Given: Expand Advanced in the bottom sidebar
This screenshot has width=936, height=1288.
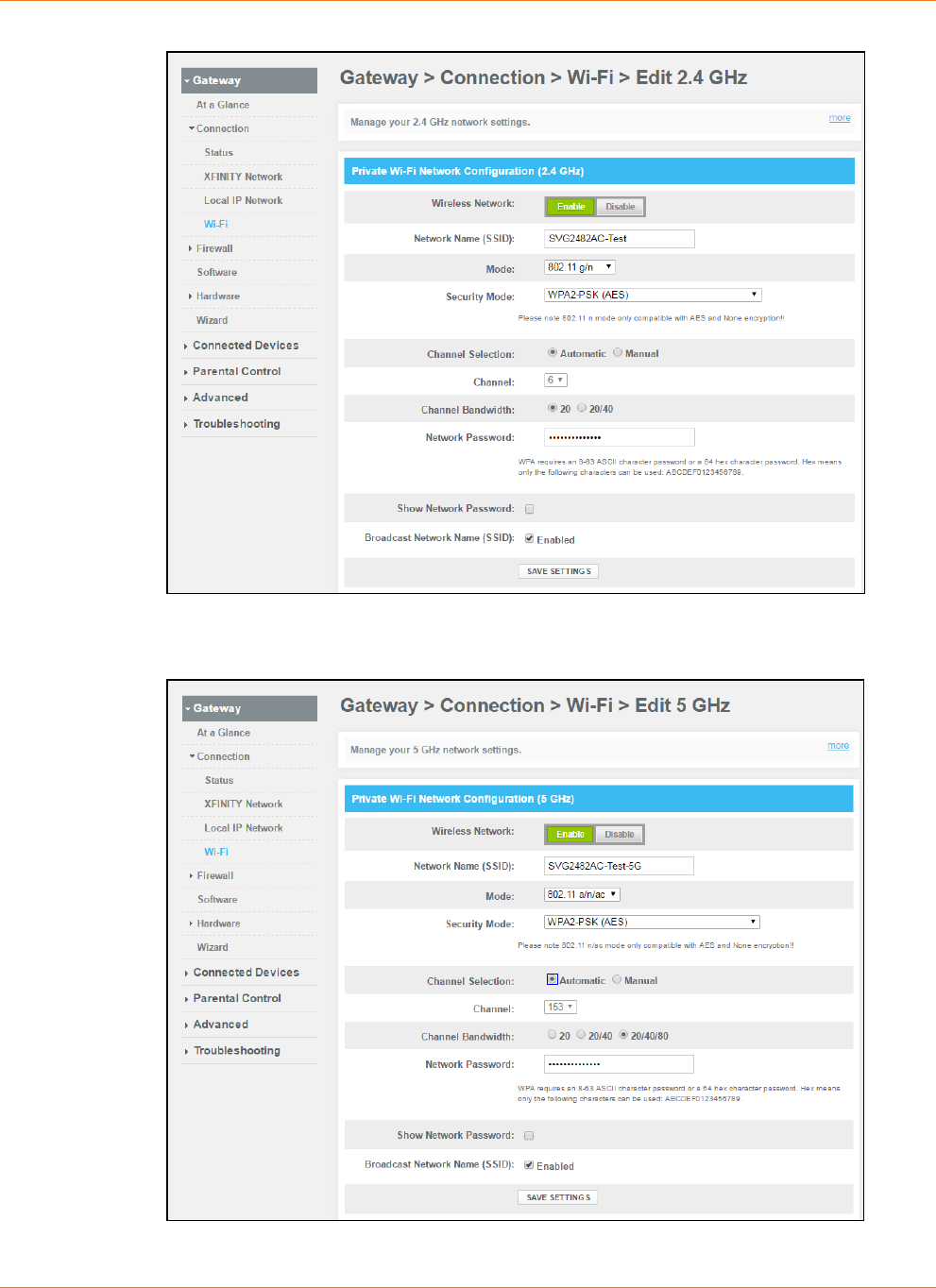Looking at the screenshot, I should pyautogui.click(x=217, y=1025).
